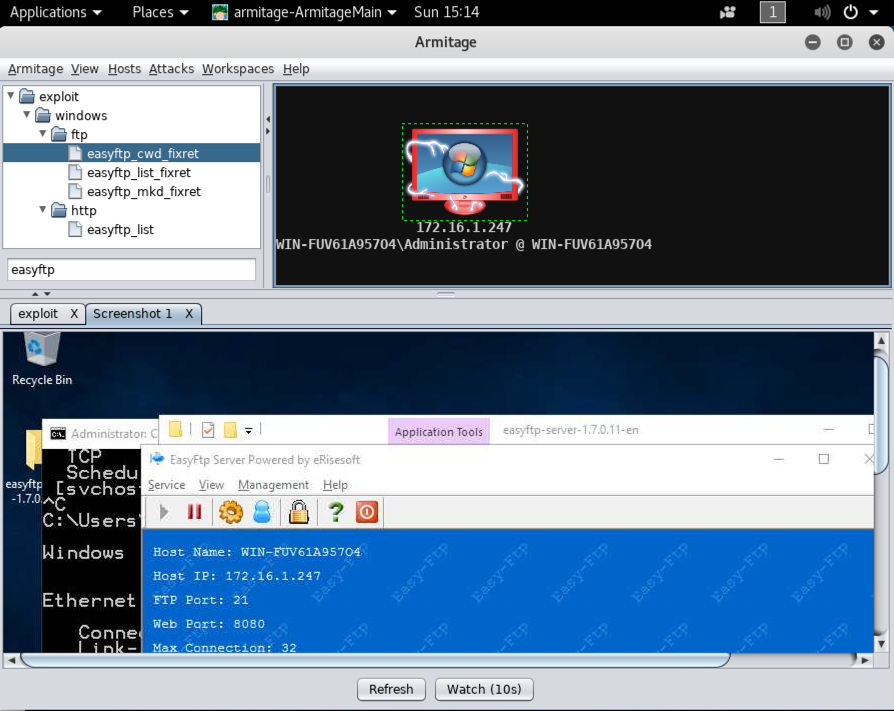Image resolution: width=894 pixels, height=711 pixels.
Task: Click the power icon in top bar
Action: coord(850,12)
